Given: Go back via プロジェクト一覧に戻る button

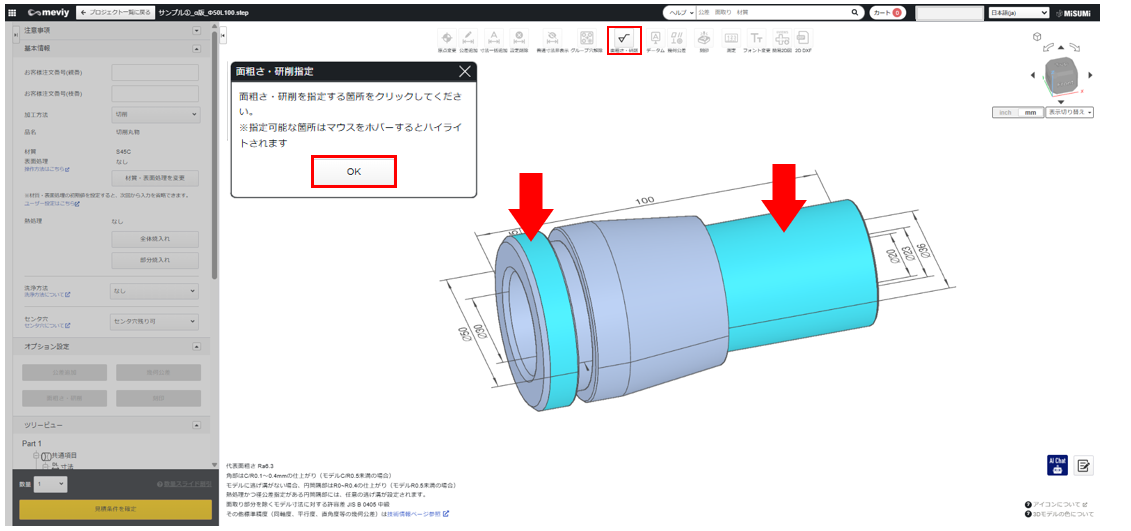Looking at the screenshot, I should pyautogui.click(x=114, y=13).
